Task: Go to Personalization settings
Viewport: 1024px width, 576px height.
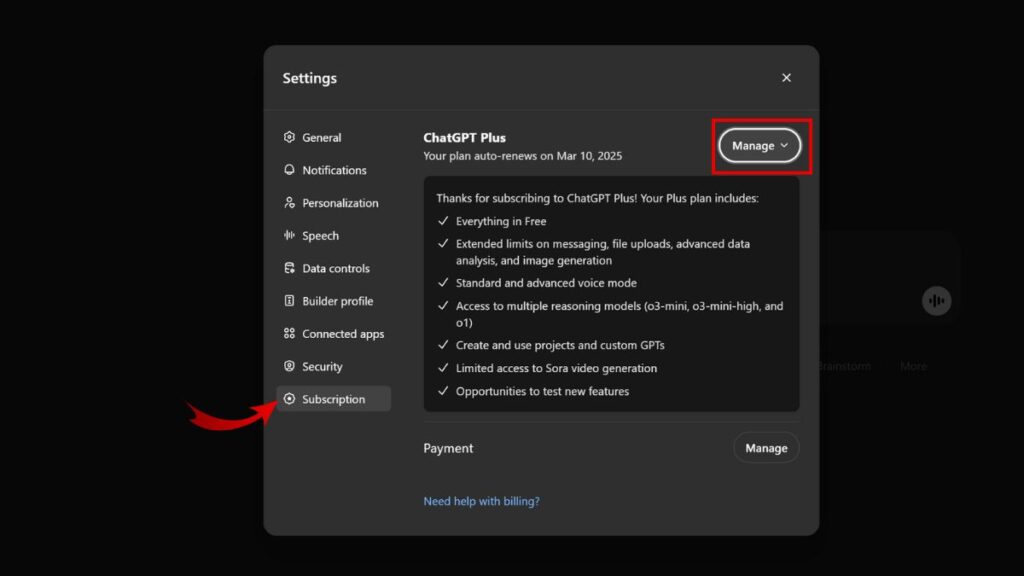Action: (334, 202)
